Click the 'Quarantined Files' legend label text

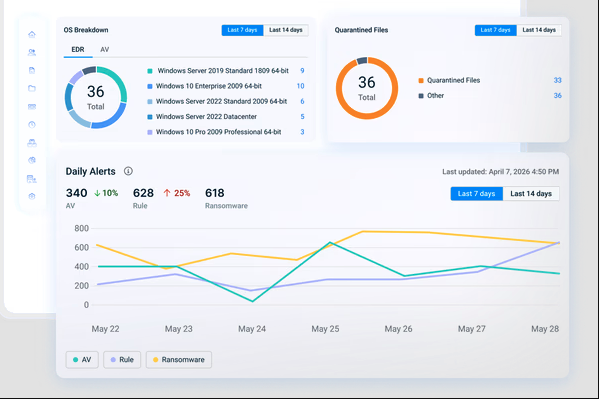tap(453, 80)
